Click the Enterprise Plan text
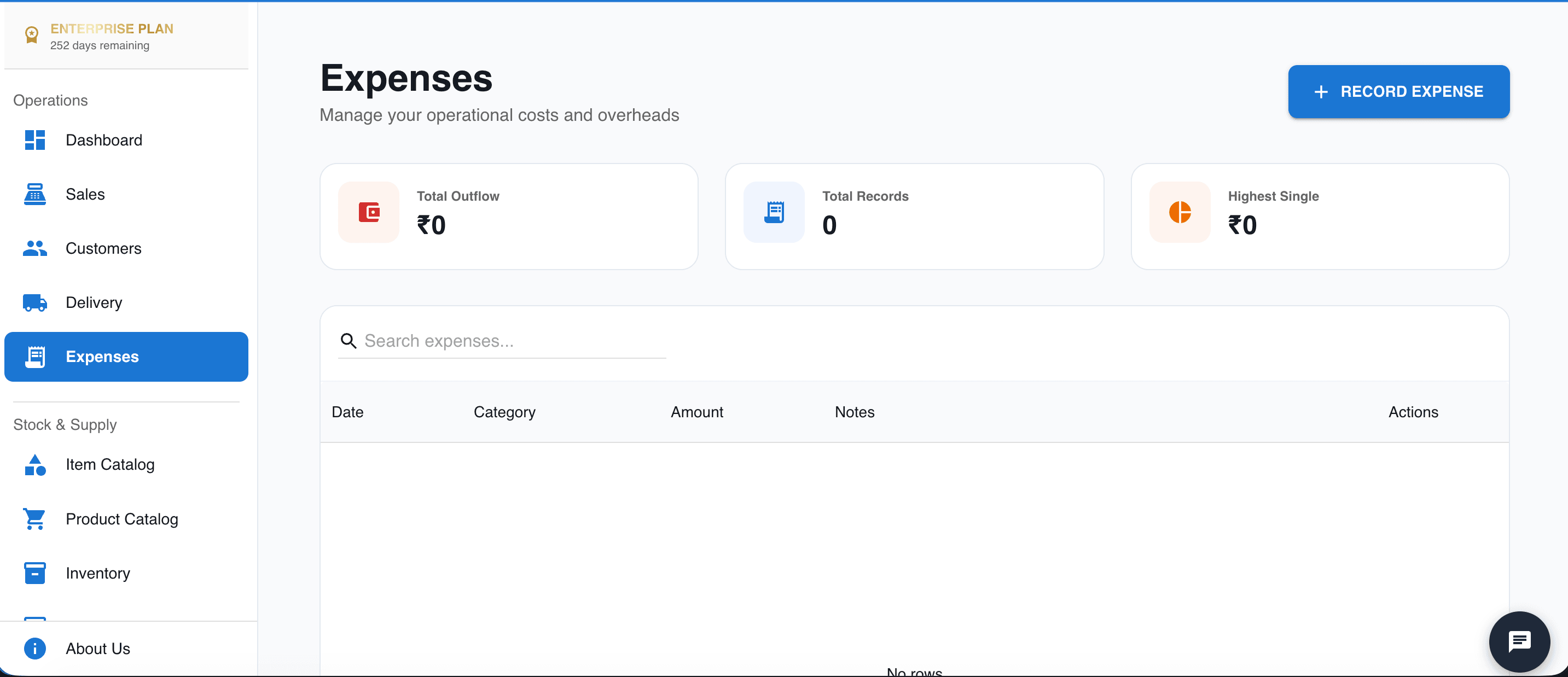1568x677 pixels. [x=112, y=28]
